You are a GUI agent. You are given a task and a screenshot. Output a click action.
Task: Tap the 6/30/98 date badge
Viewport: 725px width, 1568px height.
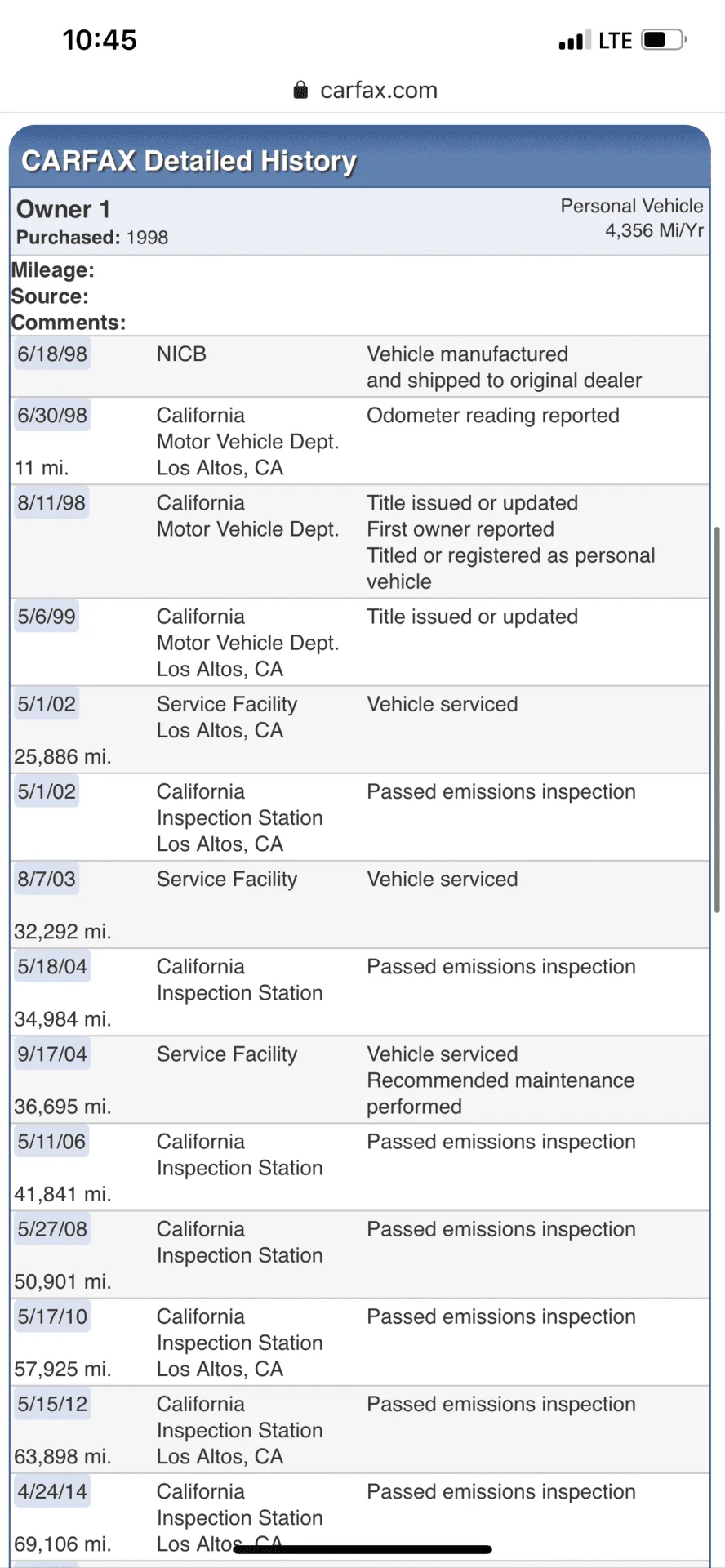coord(52,416)
